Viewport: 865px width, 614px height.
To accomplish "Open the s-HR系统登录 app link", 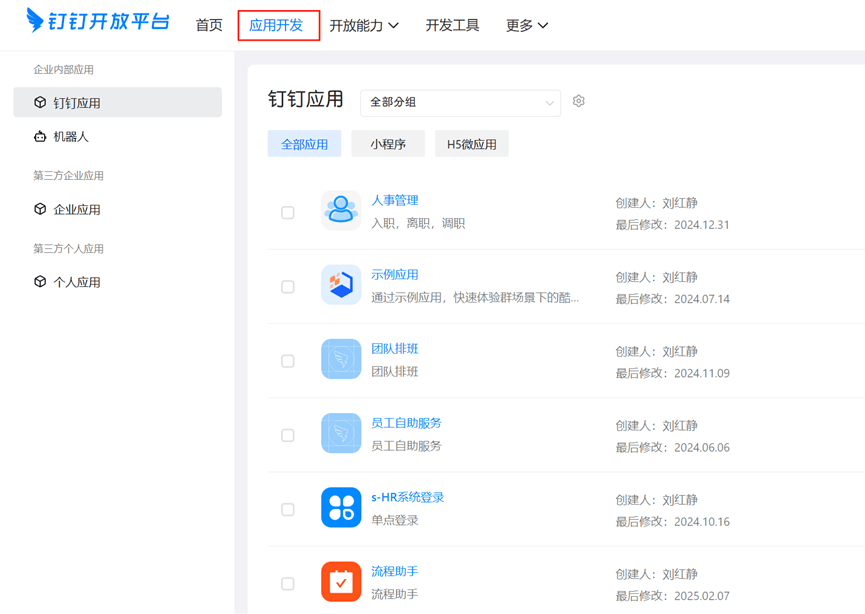I will 408,497.
